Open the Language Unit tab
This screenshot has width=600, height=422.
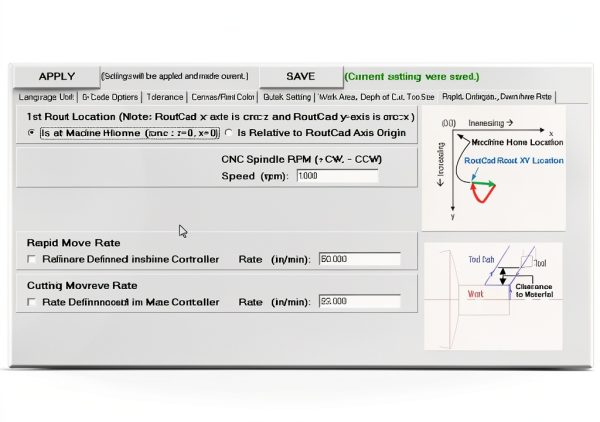pos(46,97)
